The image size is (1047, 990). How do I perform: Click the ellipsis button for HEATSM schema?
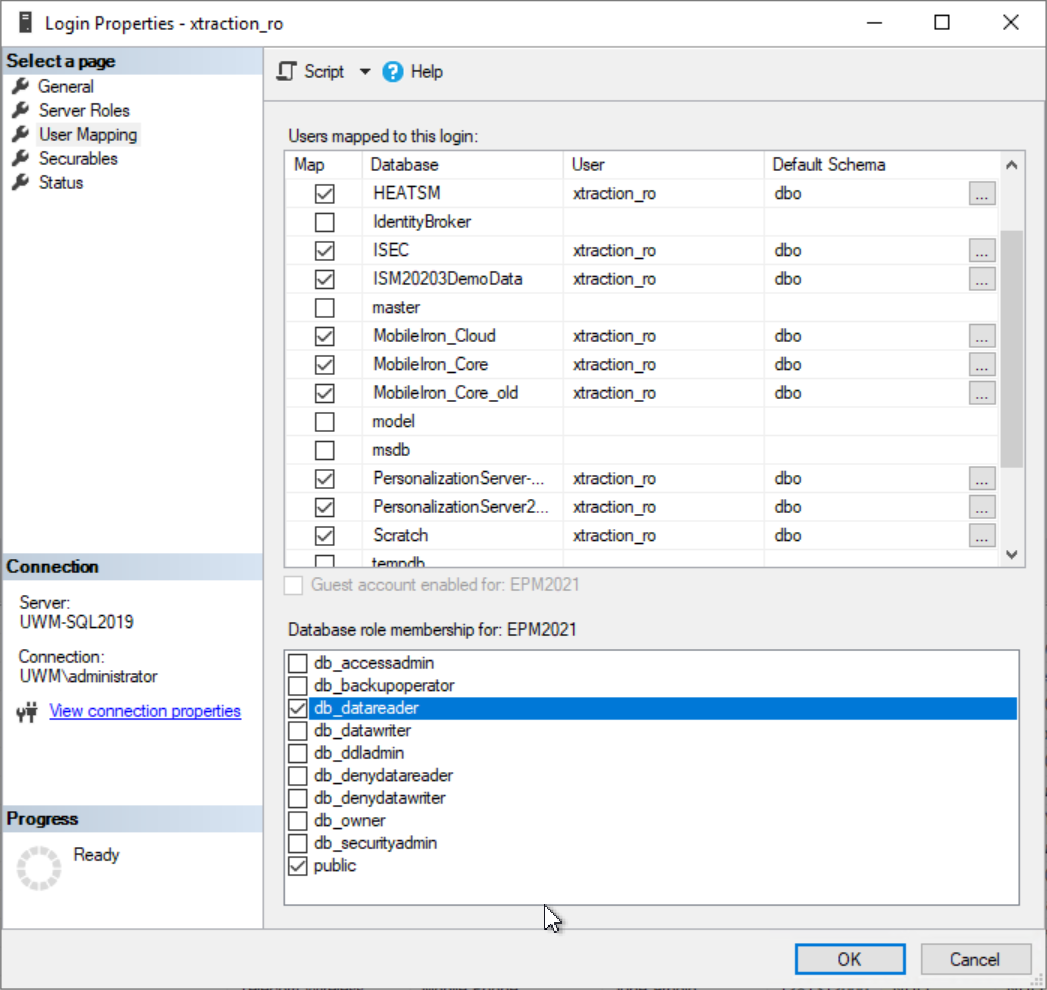982,193
